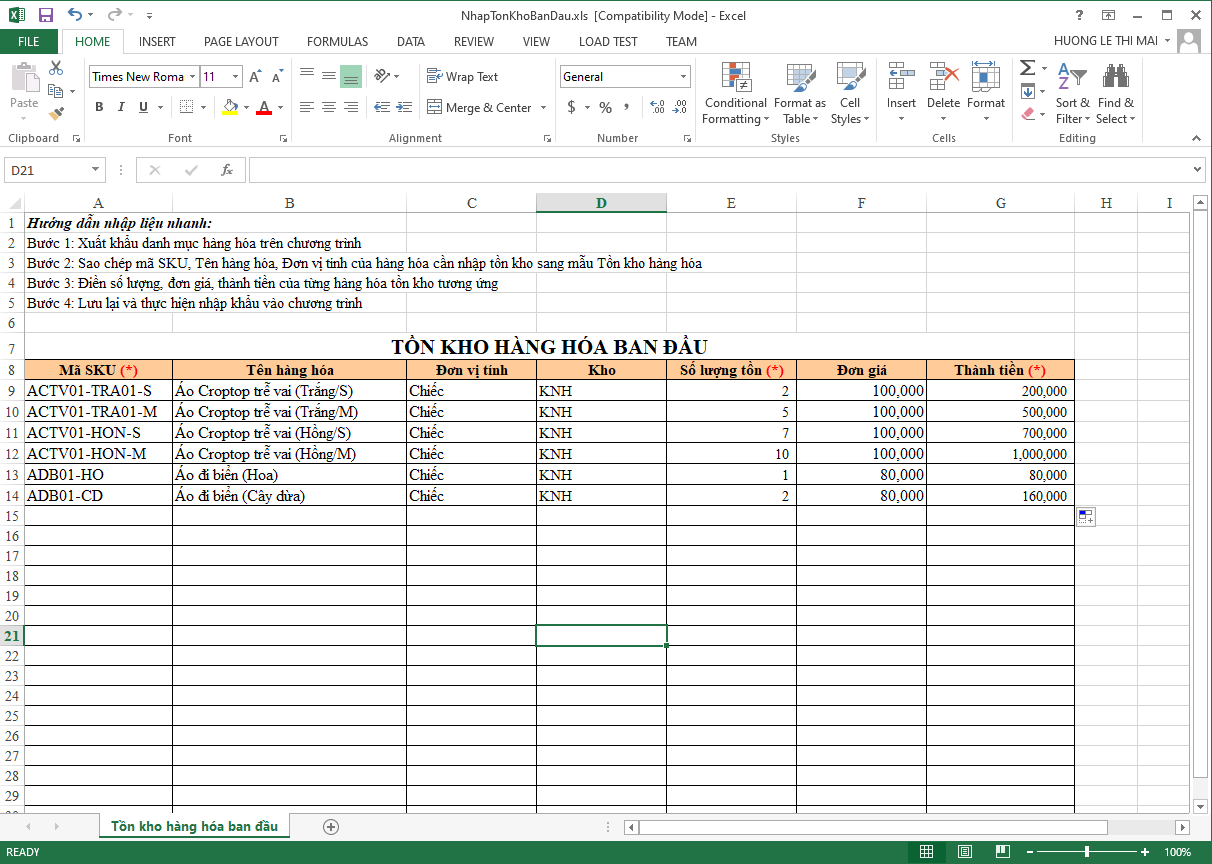This screenshot has width=1212, height=864.
Task: Toggle bottom vertical alignment
Action: pos(350,76)
